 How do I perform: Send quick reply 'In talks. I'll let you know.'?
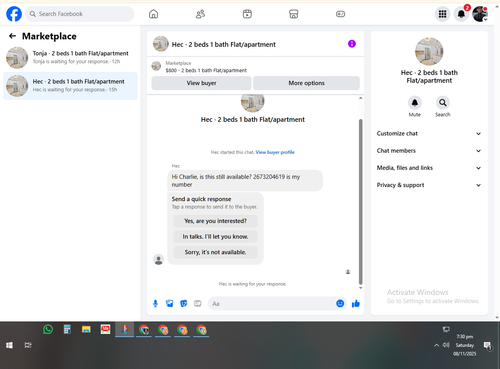click(215, 237)
